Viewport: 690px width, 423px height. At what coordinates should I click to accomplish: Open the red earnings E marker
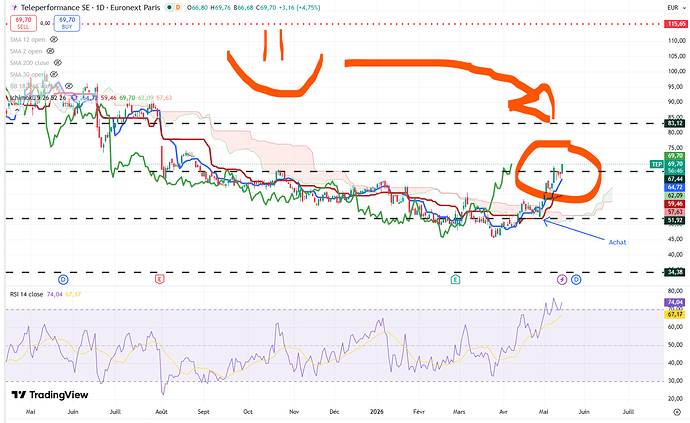160,279
